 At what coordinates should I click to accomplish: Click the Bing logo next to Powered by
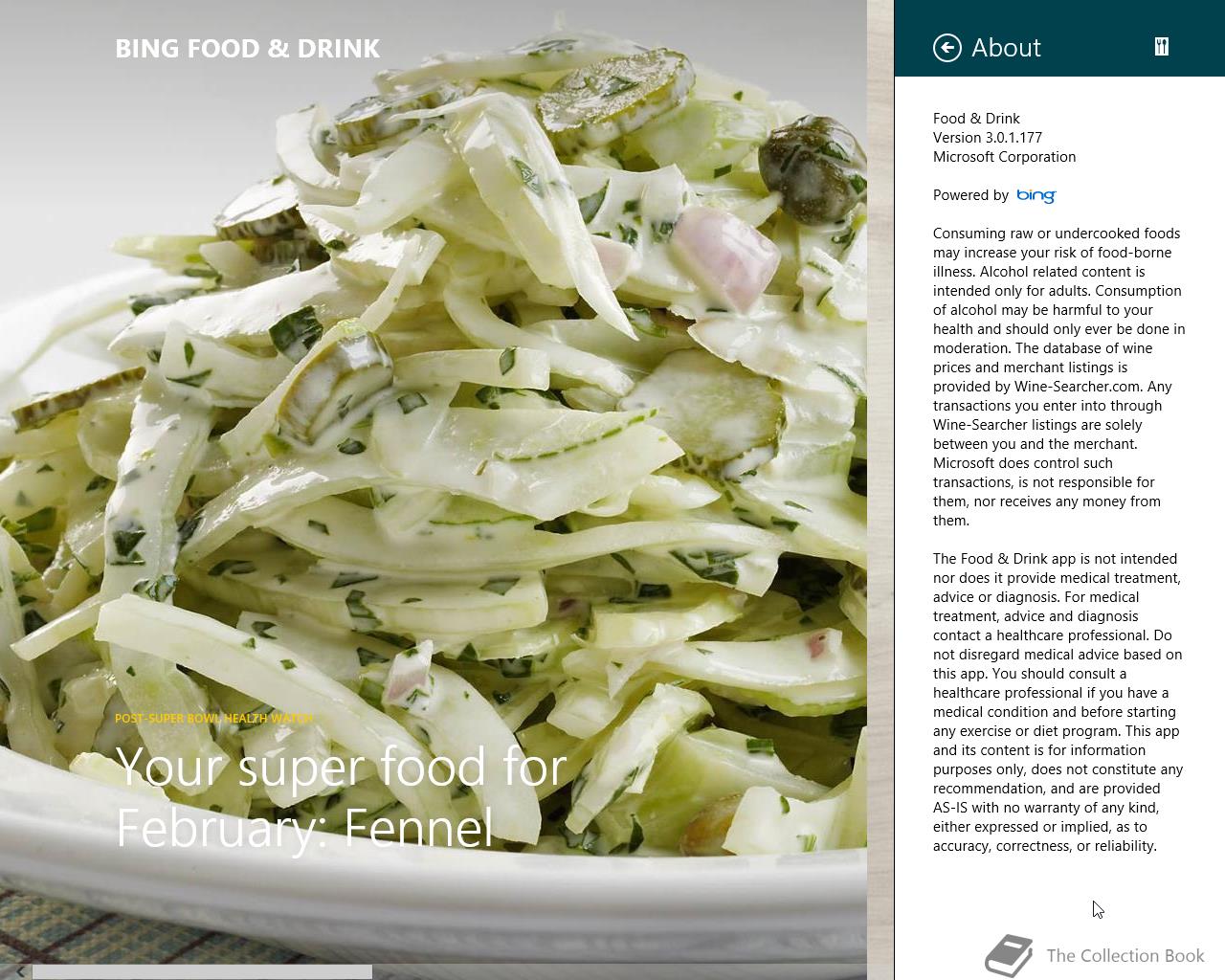click(x=1036, y=195)
